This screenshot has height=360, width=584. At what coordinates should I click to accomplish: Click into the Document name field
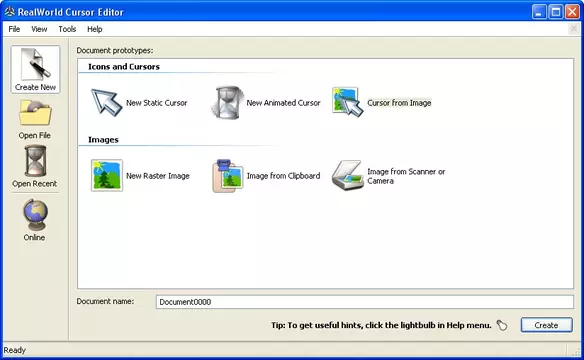[365, 302]
